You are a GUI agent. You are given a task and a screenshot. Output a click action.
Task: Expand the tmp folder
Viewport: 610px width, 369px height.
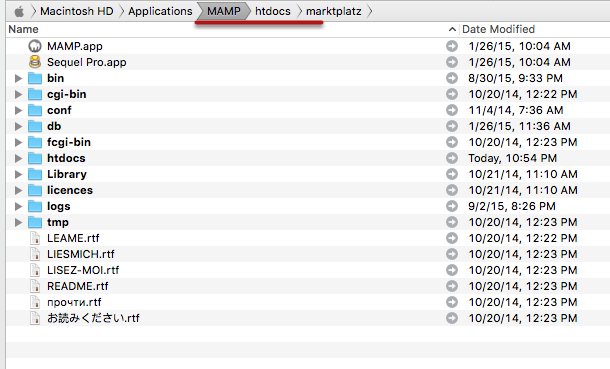[18, 222]
